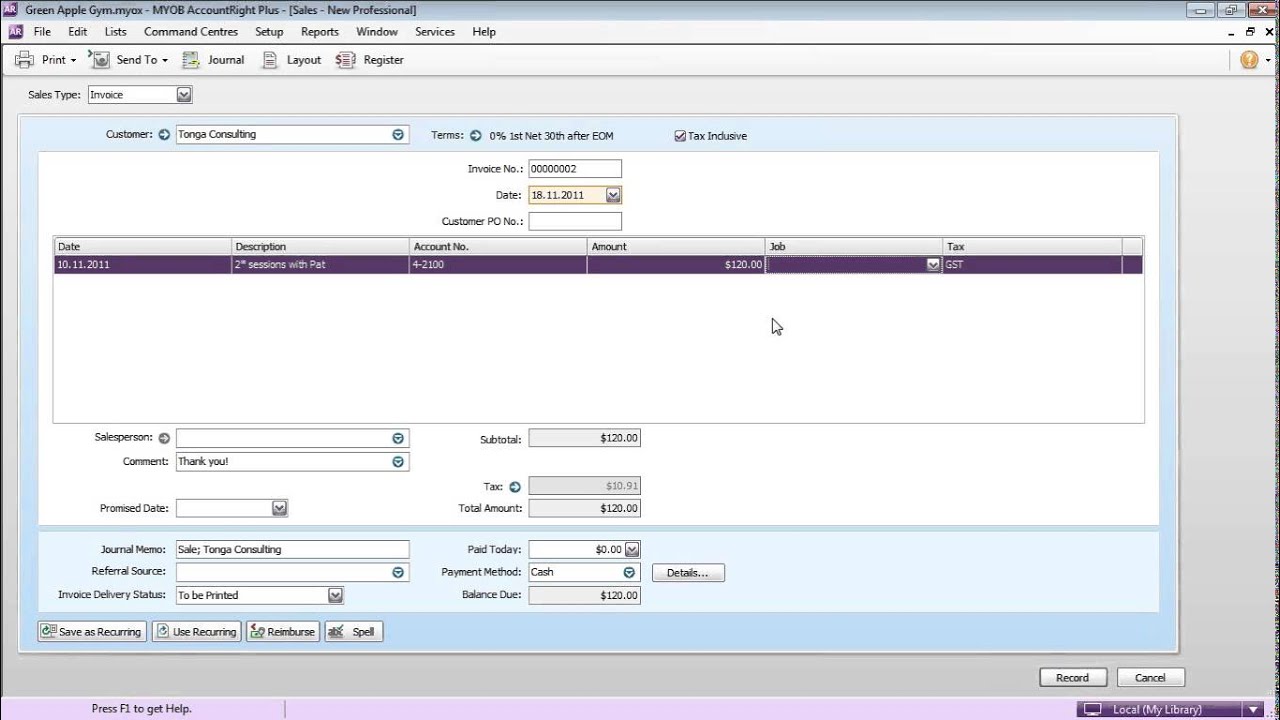Expand the Customer selection list
1280x720 pixels.
(x=398, y=135)
